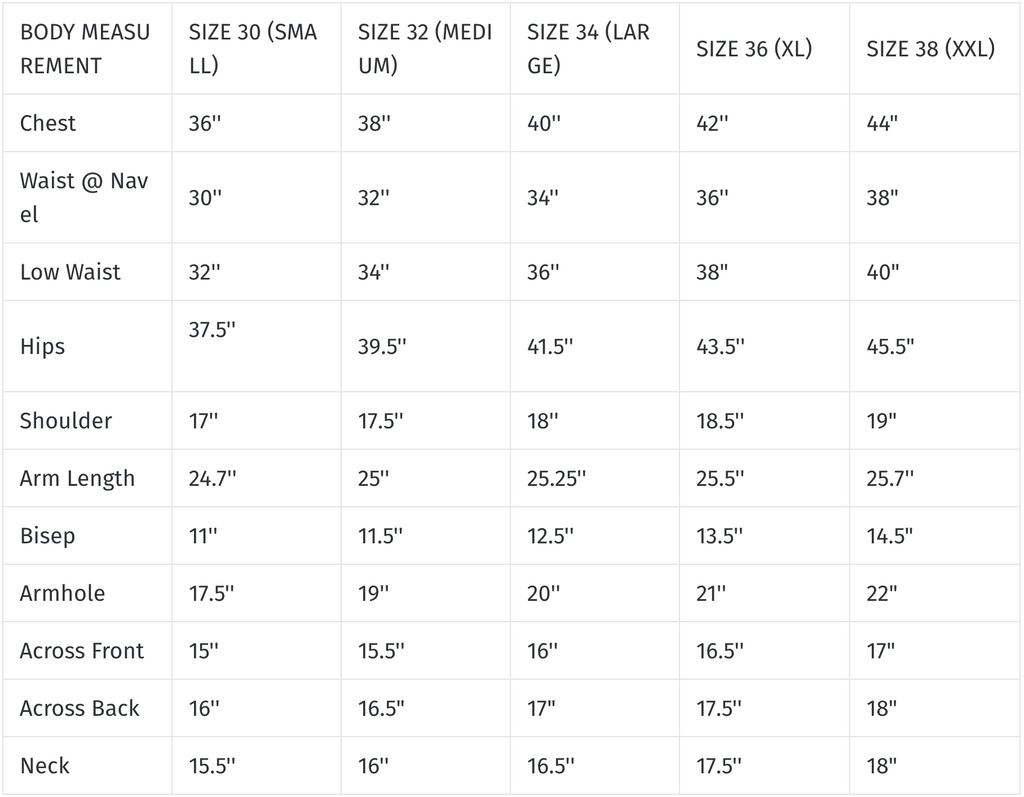Image resolution: width=1024 pixels, height=797 pixels.
Task: Select the Armhole row label
Action: (x=63, y=593)
